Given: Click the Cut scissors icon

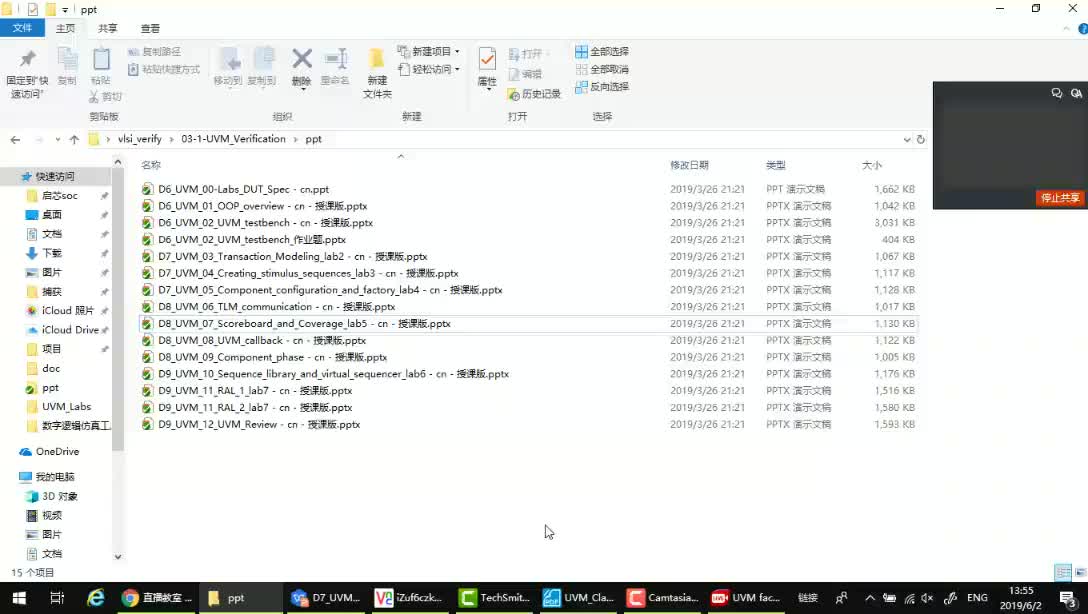Looking at the screenshot, I should point(94,96).
